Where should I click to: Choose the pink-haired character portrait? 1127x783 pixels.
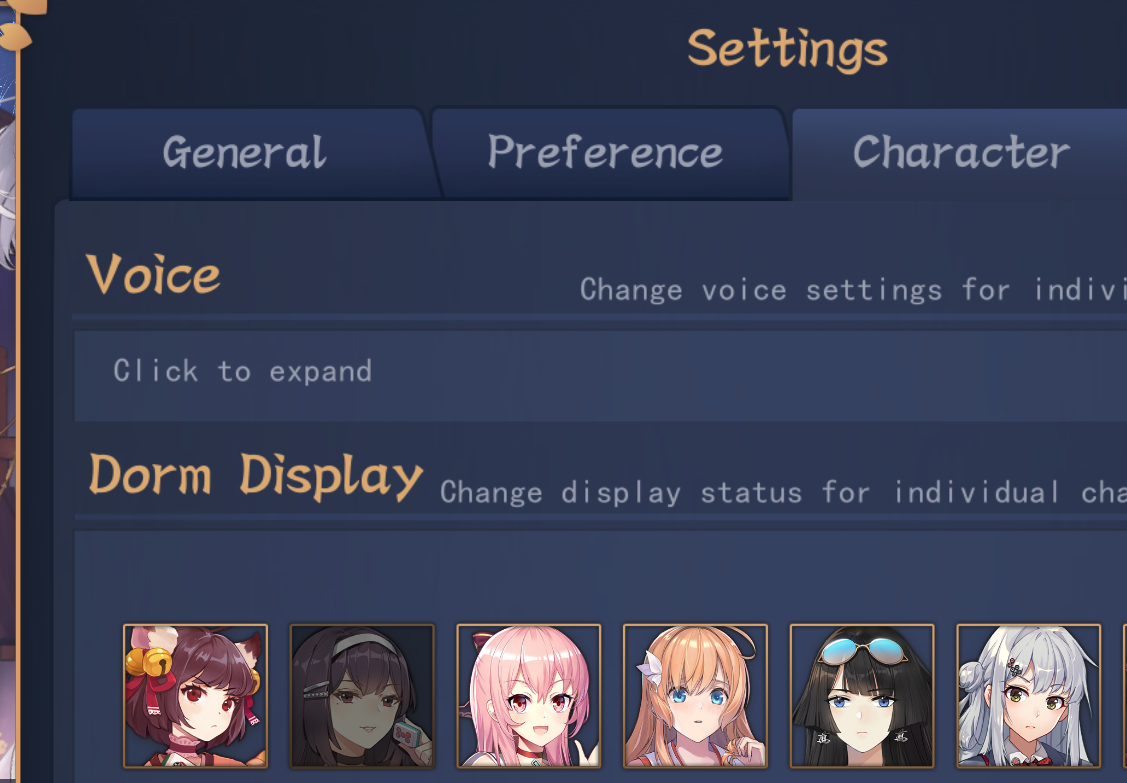(x=529, y=695)
